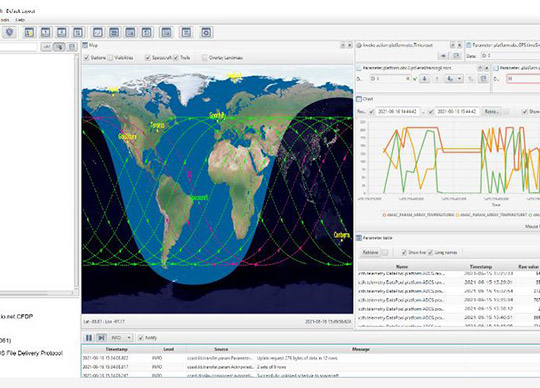This screenshot has width=540, height=388.
Task: Click the gear window icon ending the toolbar
Action: (206, 33)
